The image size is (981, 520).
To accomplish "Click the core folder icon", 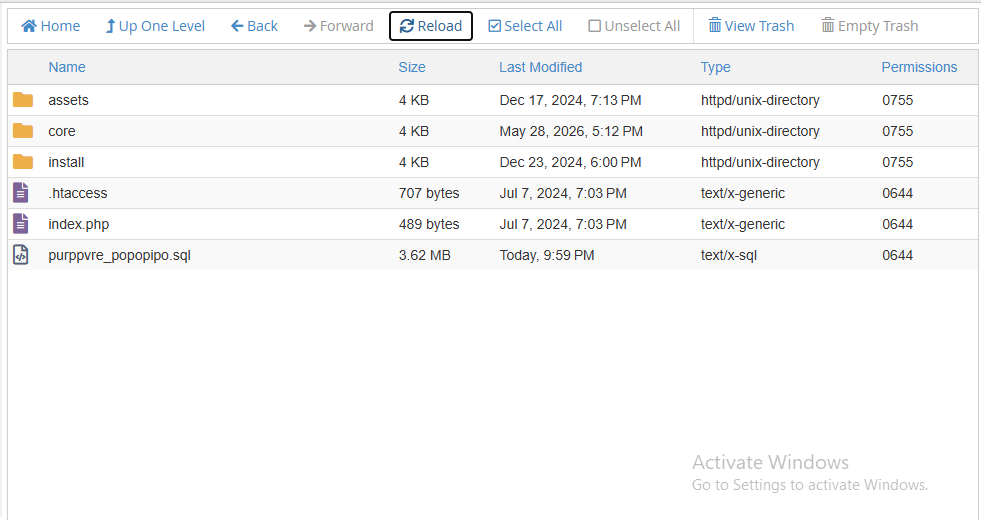I will pos(23,131).
